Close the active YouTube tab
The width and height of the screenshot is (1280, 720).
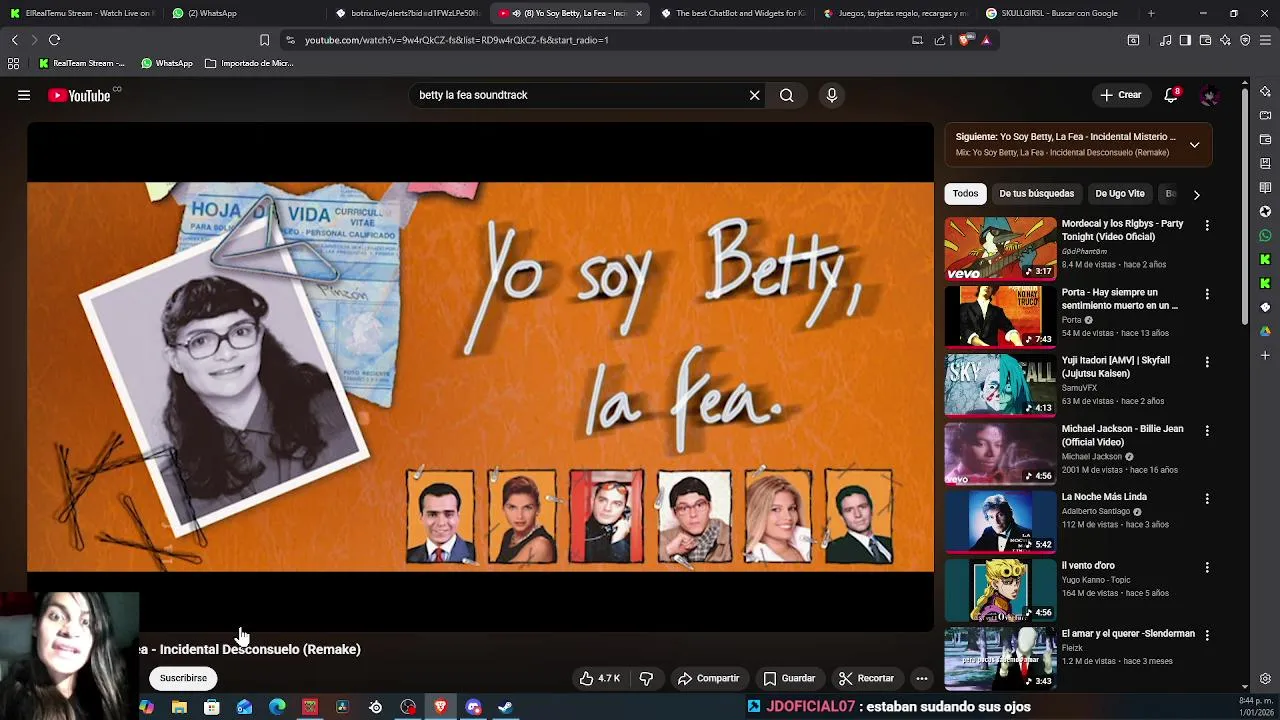click(639, 13)
